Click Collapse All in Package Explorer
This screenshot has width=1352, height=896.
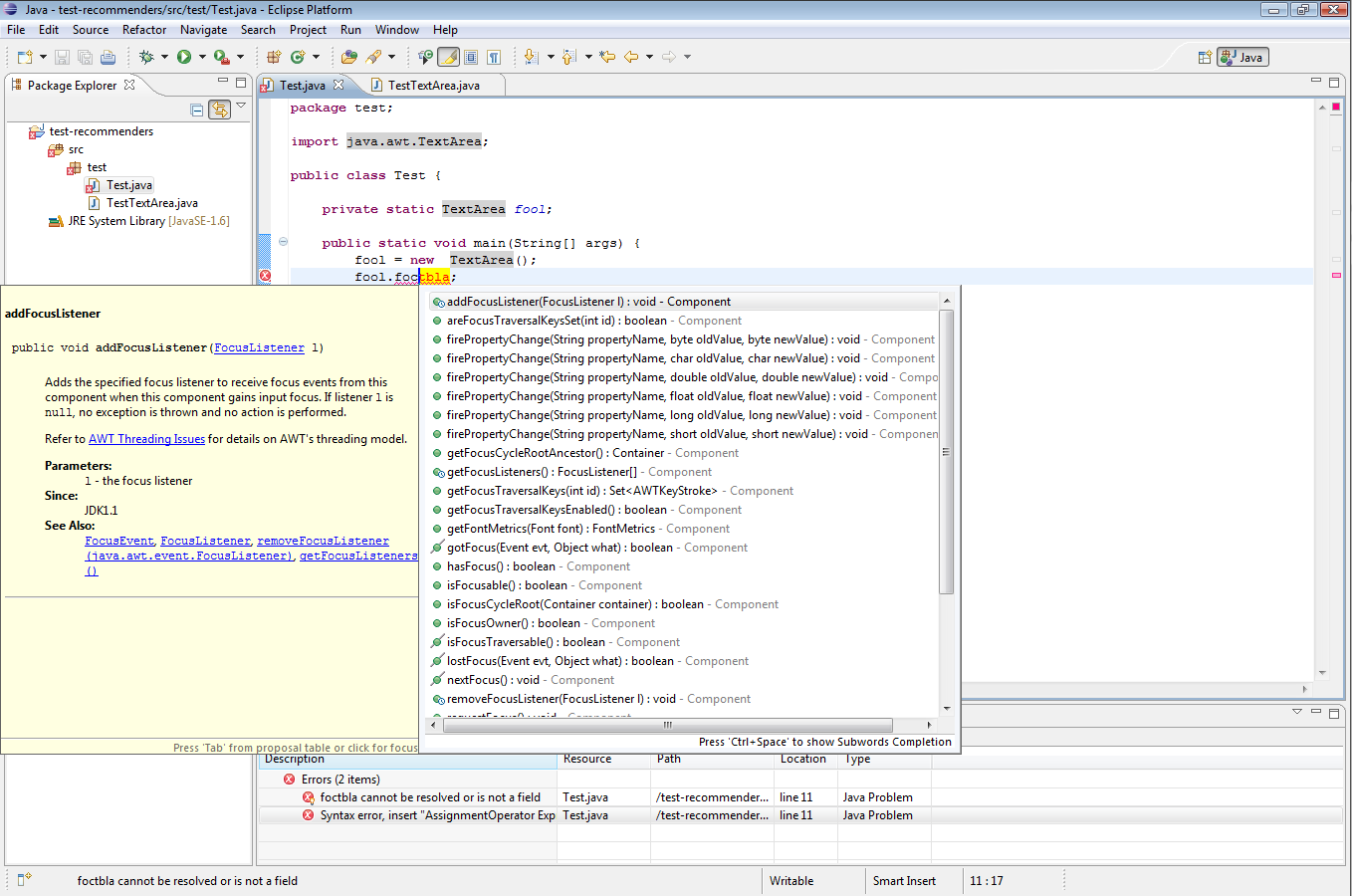click(197, 110)
